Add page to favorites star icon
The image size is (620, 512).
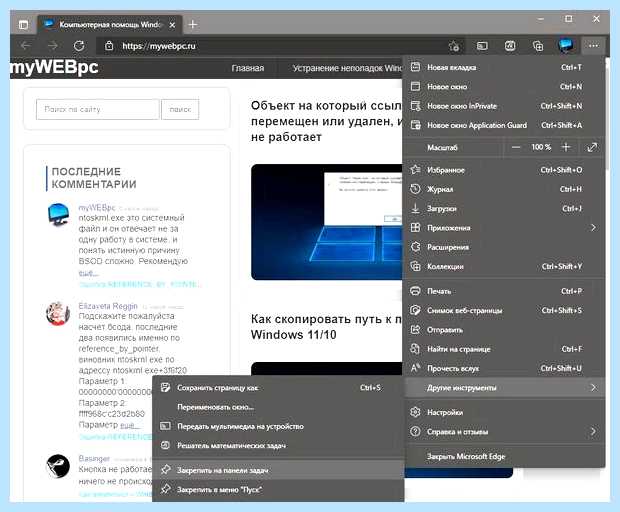coord(454,46)
